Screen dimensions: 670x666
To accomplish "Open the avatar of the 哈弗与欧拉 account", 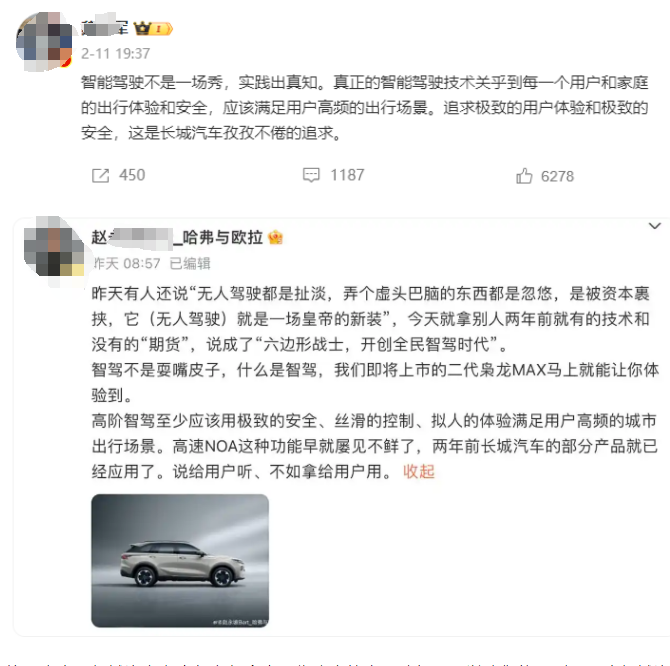I will (x=54, y=251).
